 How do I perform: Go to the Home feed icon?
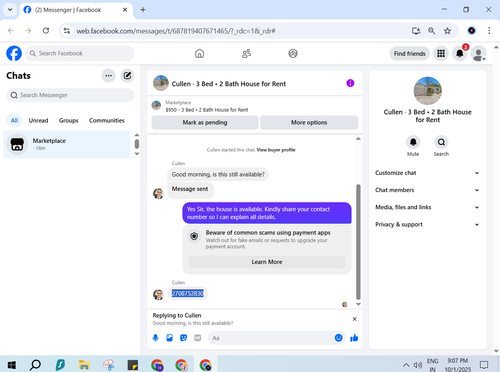[199, 53]
